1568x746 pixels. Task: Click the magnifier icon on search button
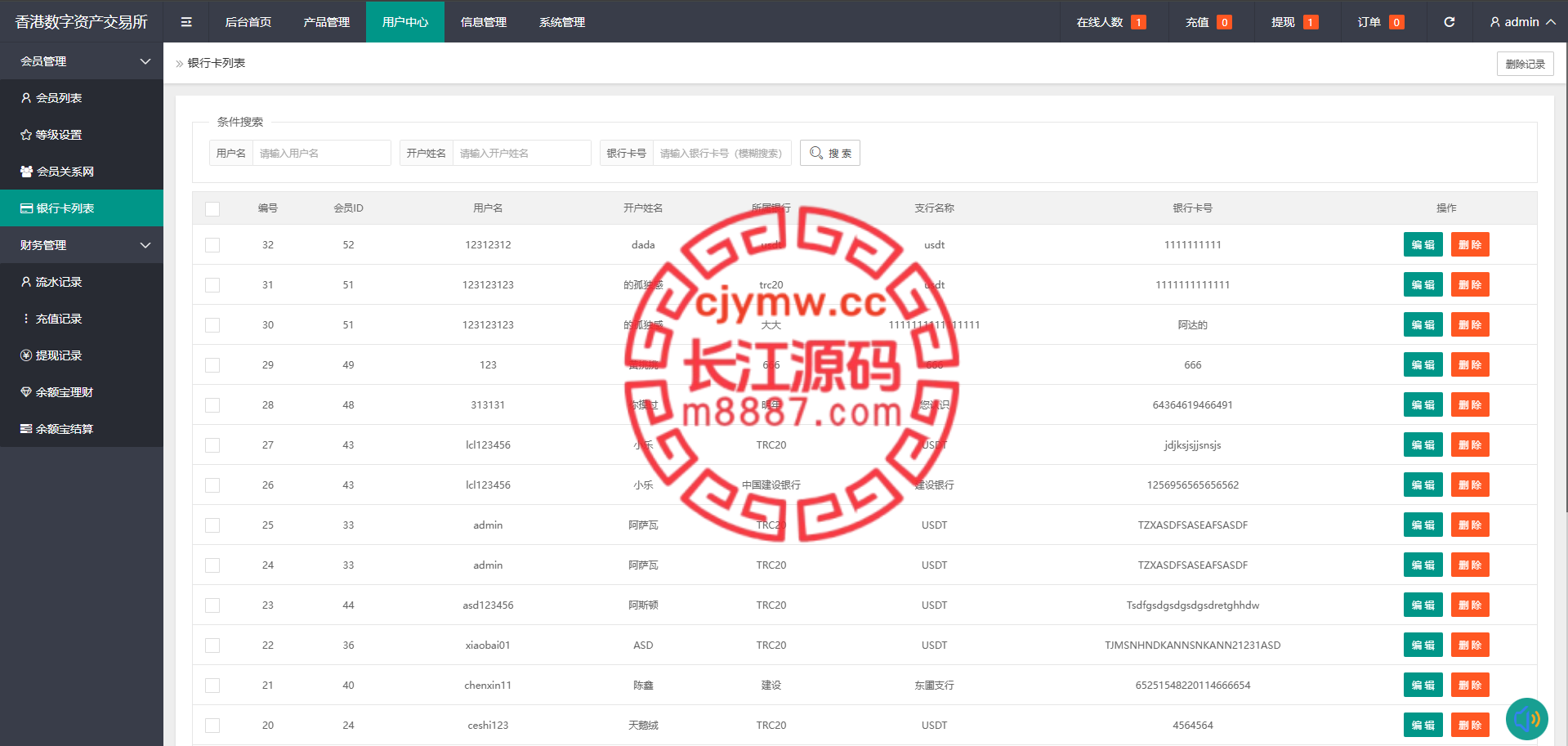tap(815, 153)
